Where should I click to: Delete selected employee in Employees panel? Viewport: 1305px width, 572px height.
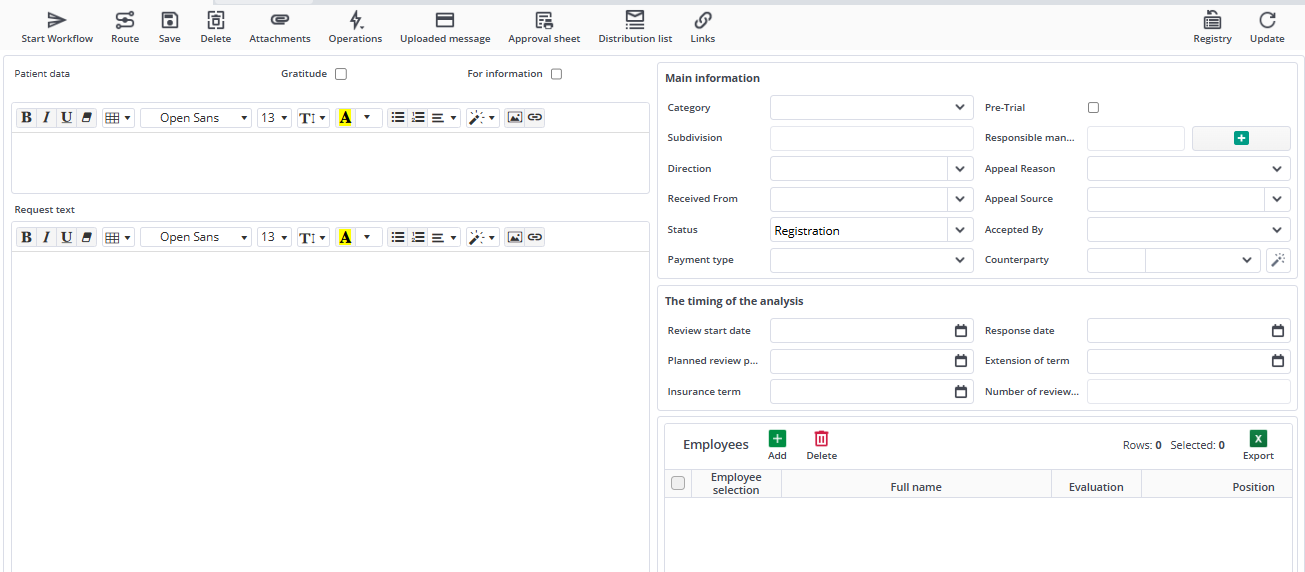[x=821, y=445]
